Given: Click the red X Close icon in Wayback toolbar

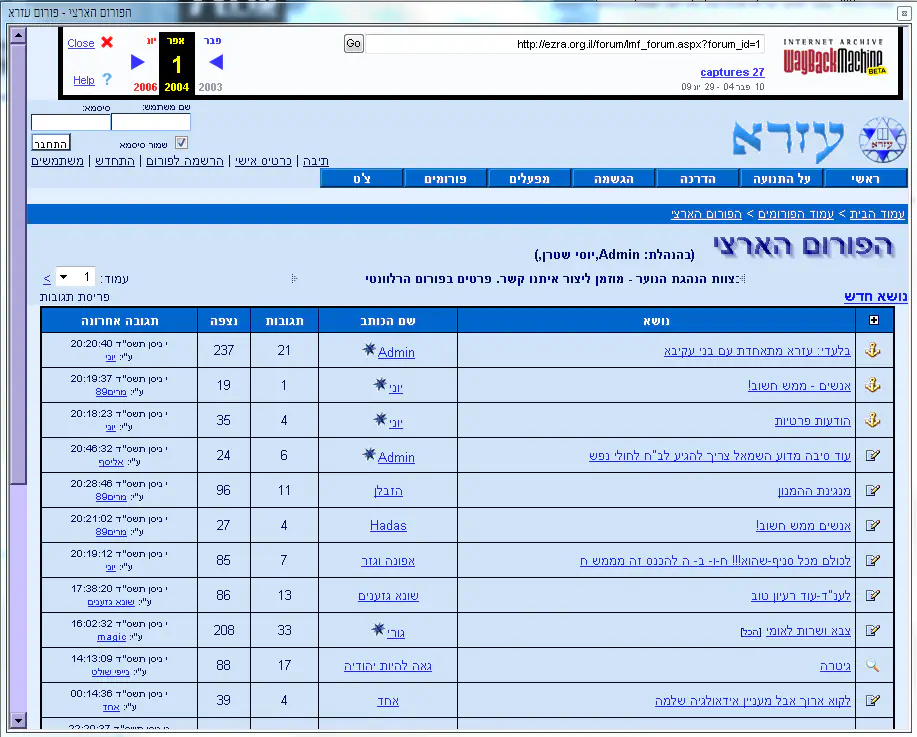Looking at the screenshot, I should point(107,43).
